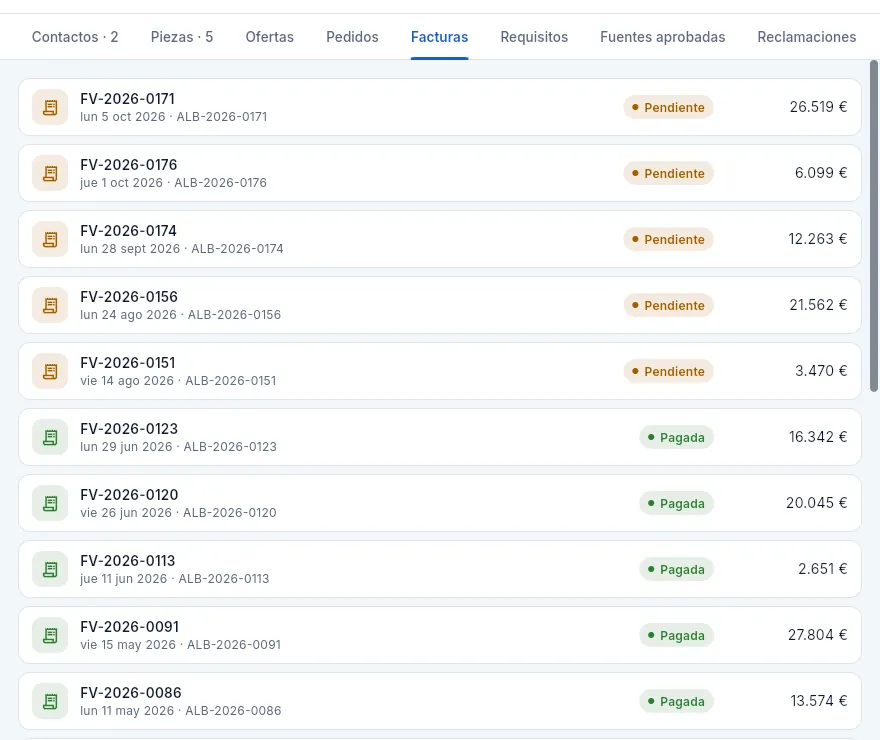This screenshot has height=740, width=880.
Task: Click the amount 20.045 €
Action: point(817,503)
